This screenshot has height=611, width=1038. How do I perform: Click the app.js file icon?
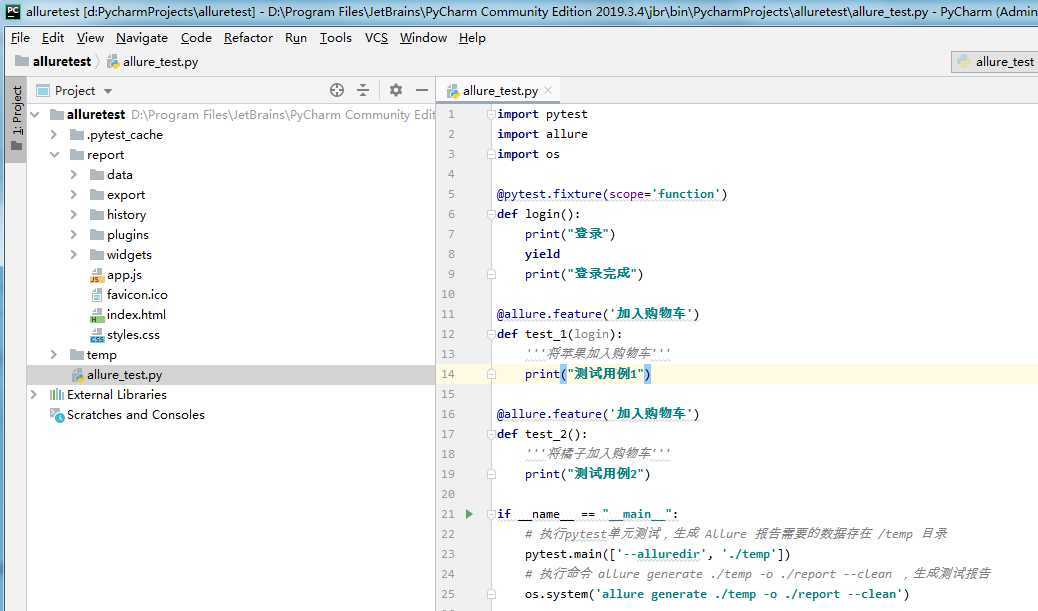97,275
